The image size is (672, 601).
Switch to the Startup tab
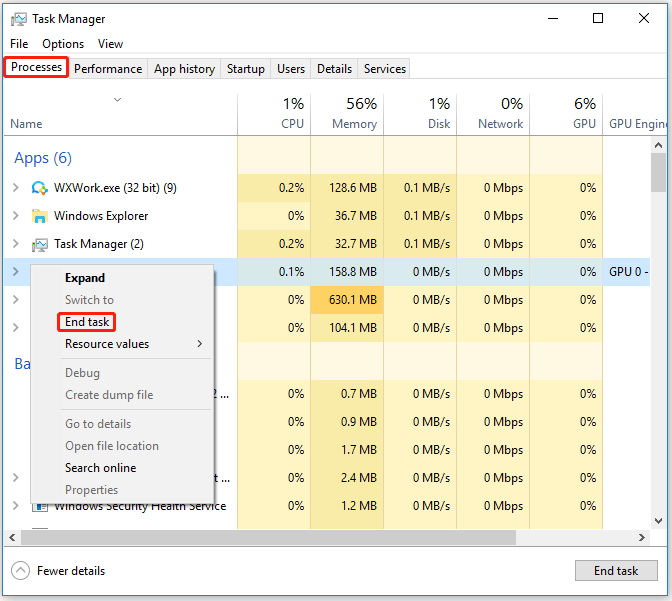click(x=246, y=69)
